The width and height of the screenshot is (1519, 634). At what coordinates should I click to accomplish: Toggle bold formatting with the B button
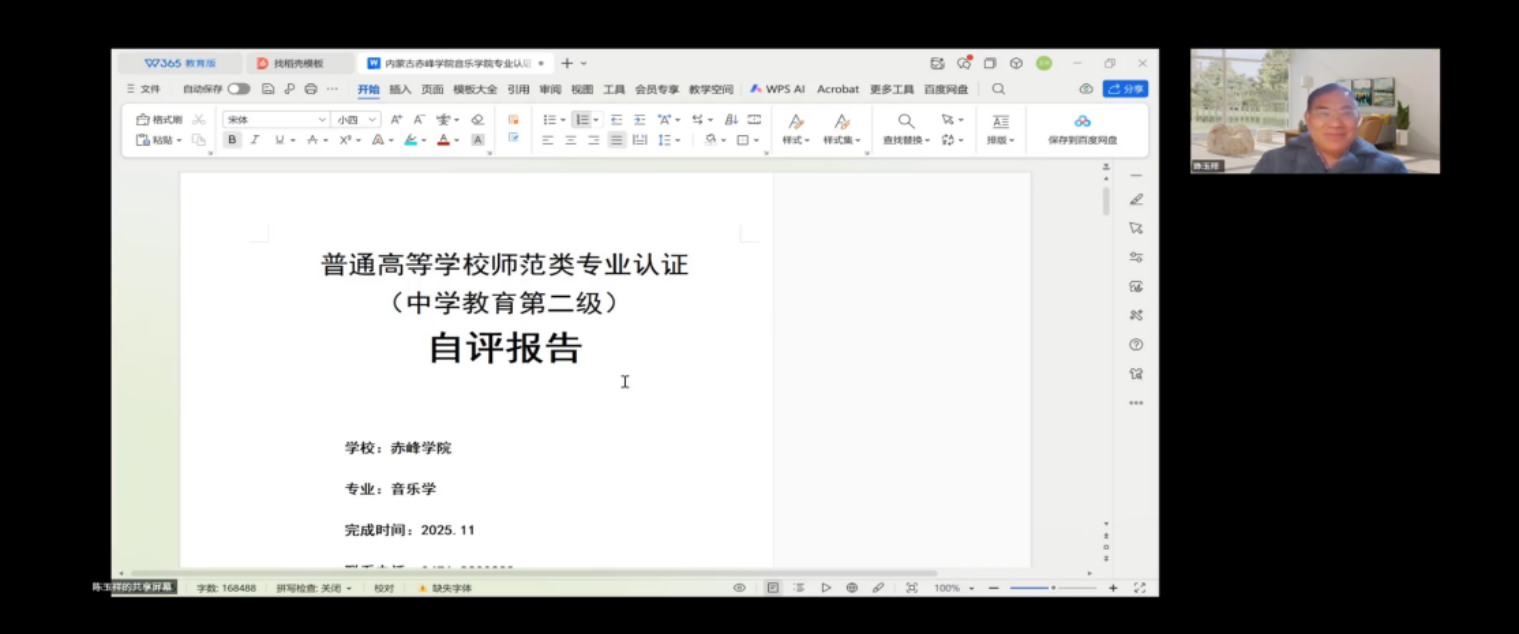coord(232,140)
